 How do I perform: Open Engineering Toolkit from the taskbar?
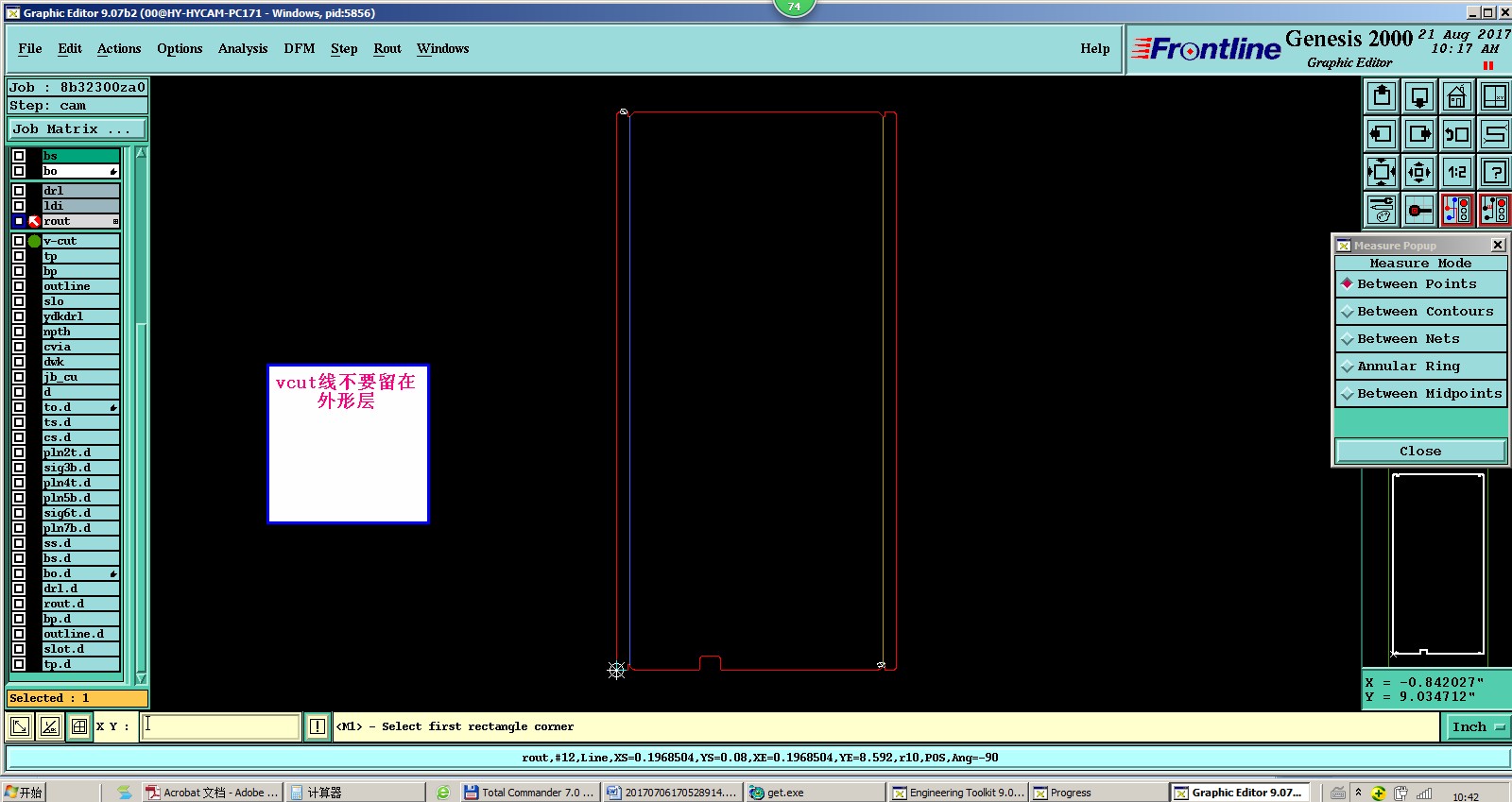958,793
